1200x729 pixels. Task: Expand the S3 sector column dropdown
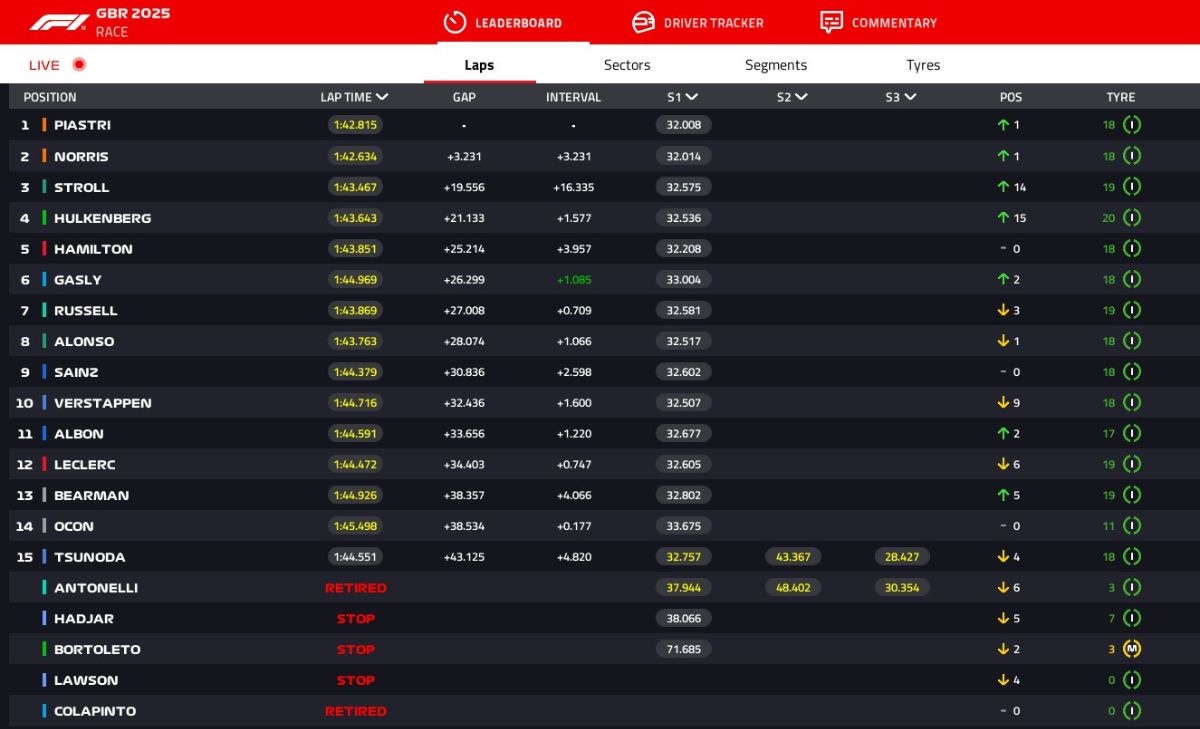(x=910, y=98)
